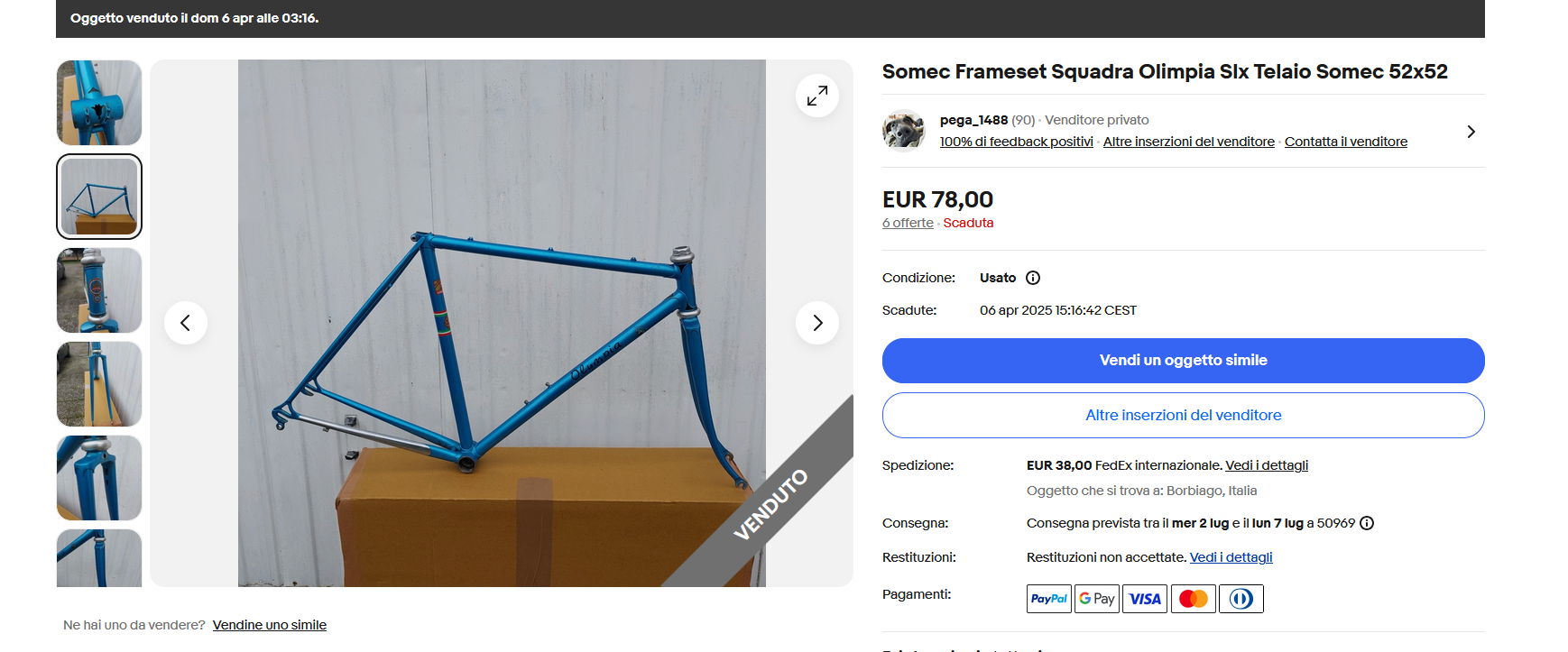
Task: Click the Mastercard payment icon
Action: click(x=1194, y=599)
